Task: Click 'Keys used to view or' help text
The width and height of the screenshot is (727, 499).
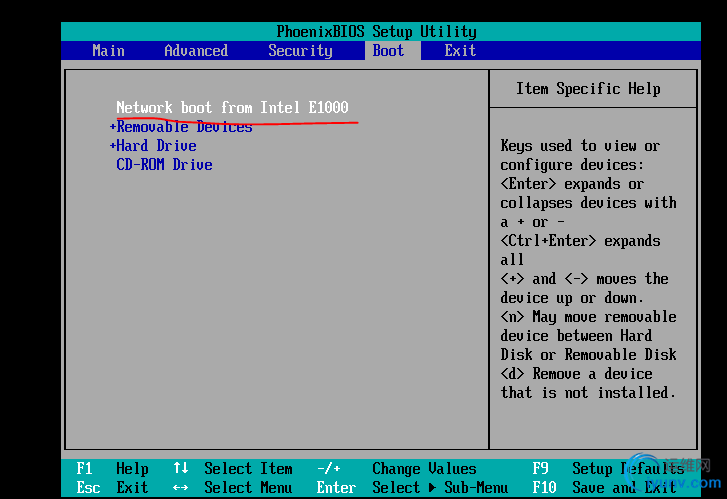Action: tap(580, 146)
